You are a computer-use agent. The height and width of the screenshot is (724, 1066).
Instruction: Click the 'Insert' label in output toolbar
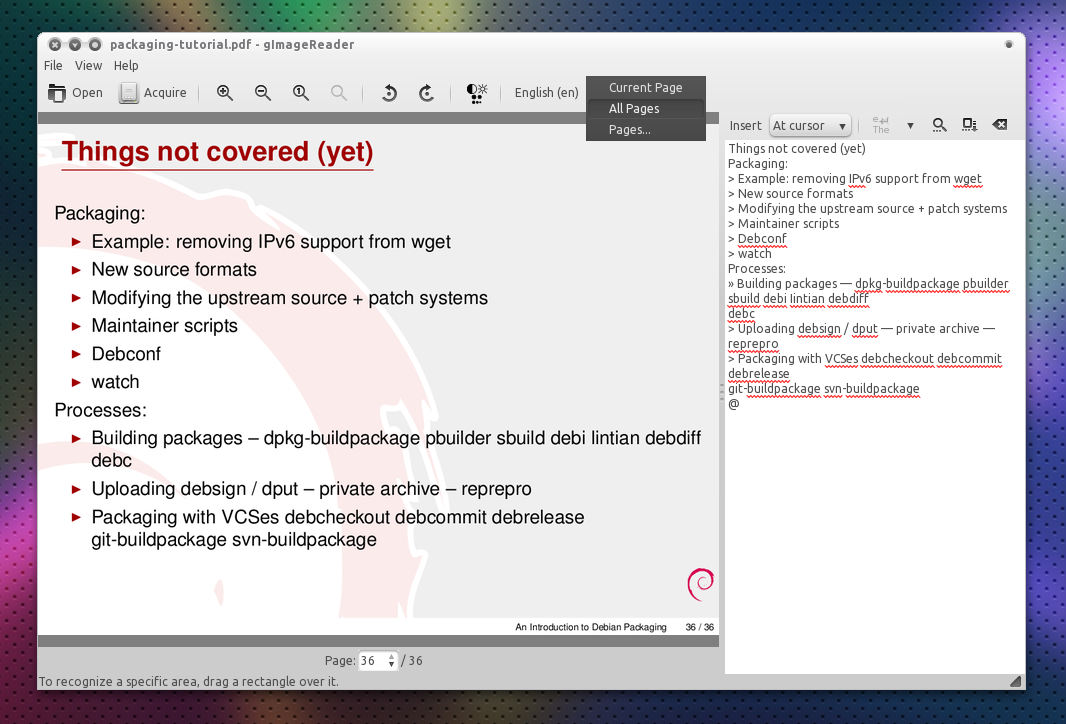point(745,126)
